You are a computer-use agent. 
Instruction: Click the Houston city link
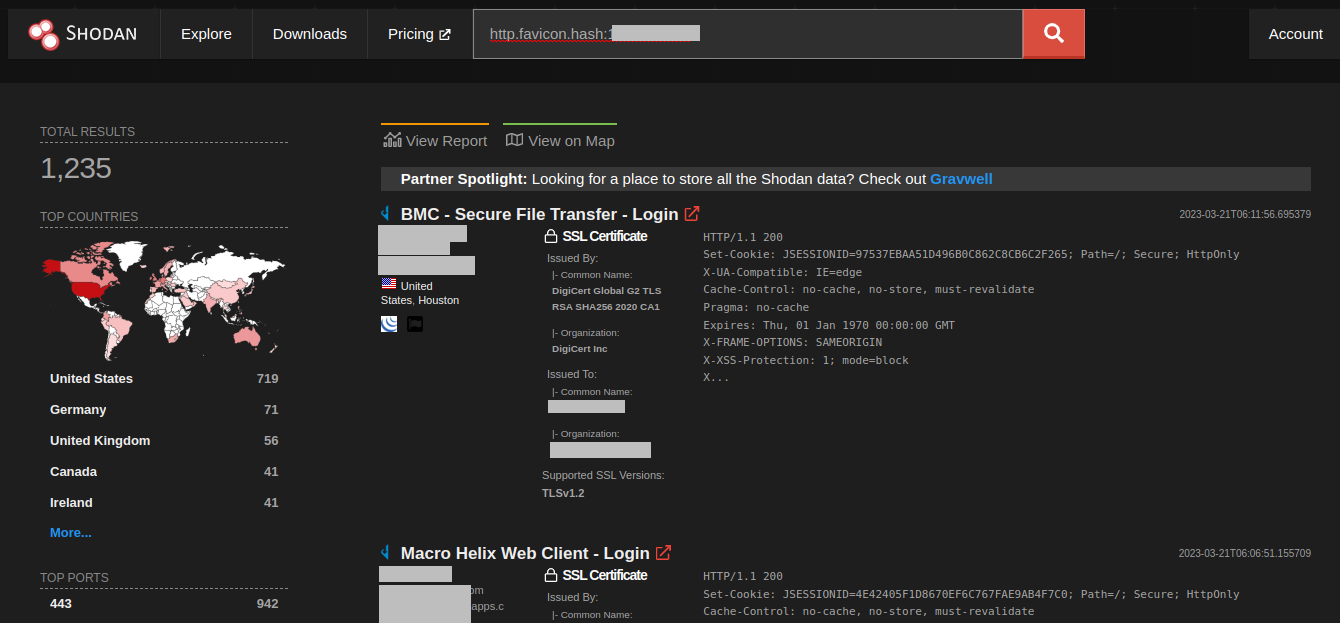pyautogui.click(x=439, y=300)
